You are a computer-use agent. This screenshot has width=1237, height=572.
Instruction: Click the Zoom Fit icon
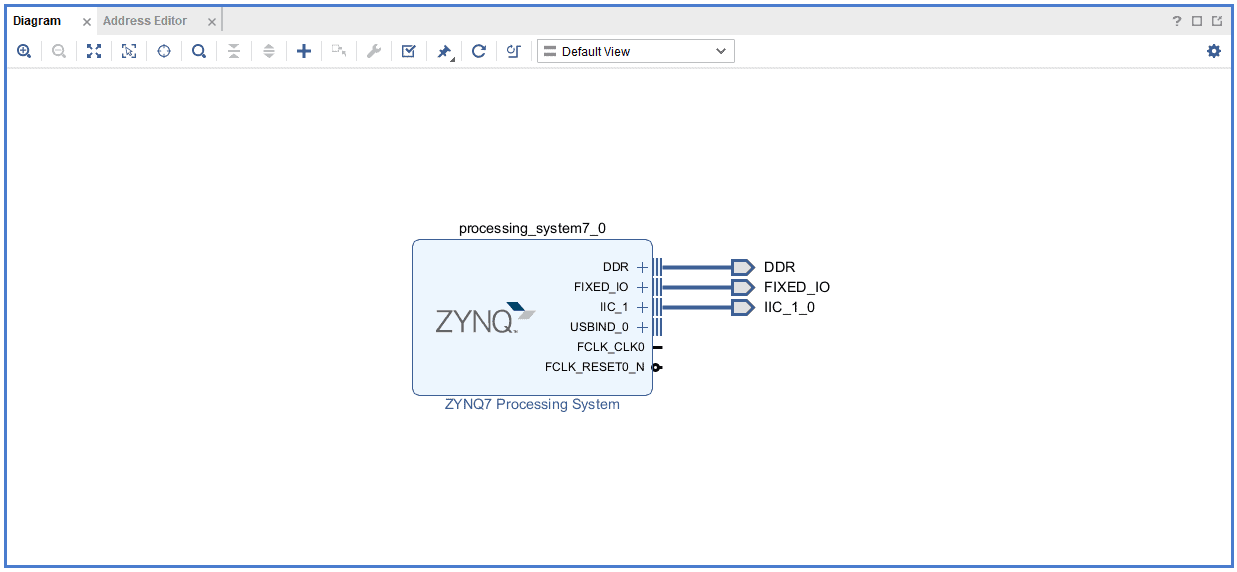[x=94, y=51]
